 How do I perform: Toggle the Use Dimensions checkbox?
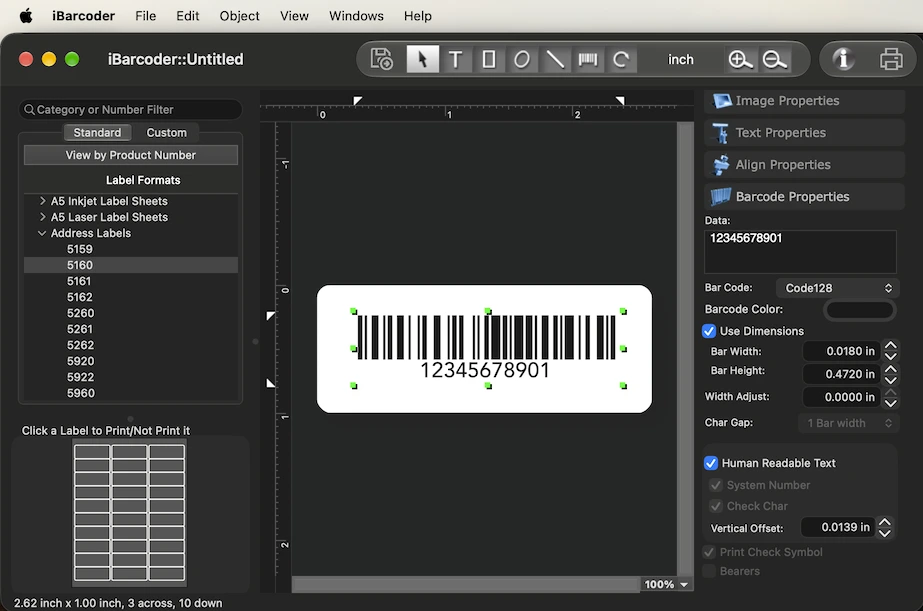(x=709, y=331)
